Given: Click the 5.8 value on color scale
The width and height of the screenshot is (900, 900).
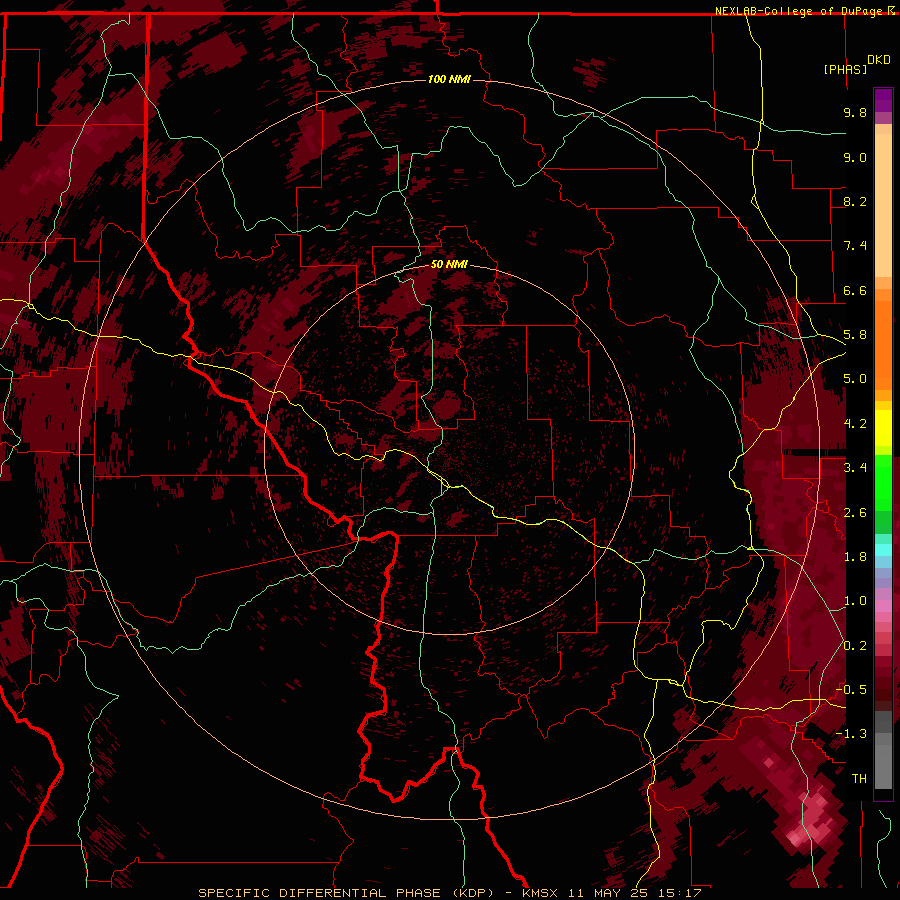Looking at the screenshot, I should (855, 335).
